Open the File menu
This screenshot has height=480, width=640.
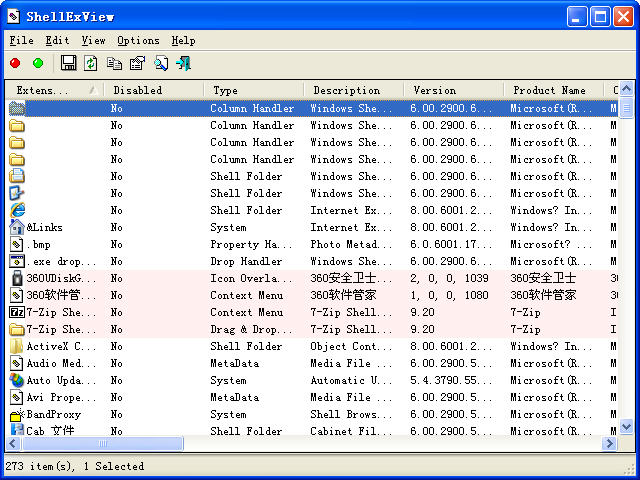pos(21,40)
